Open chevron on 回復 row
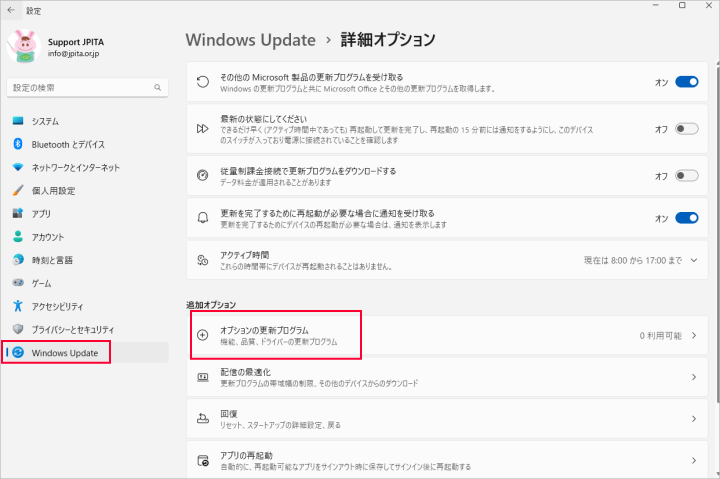The height and width of the screenshot is (479, 720). tap(694, 419)
